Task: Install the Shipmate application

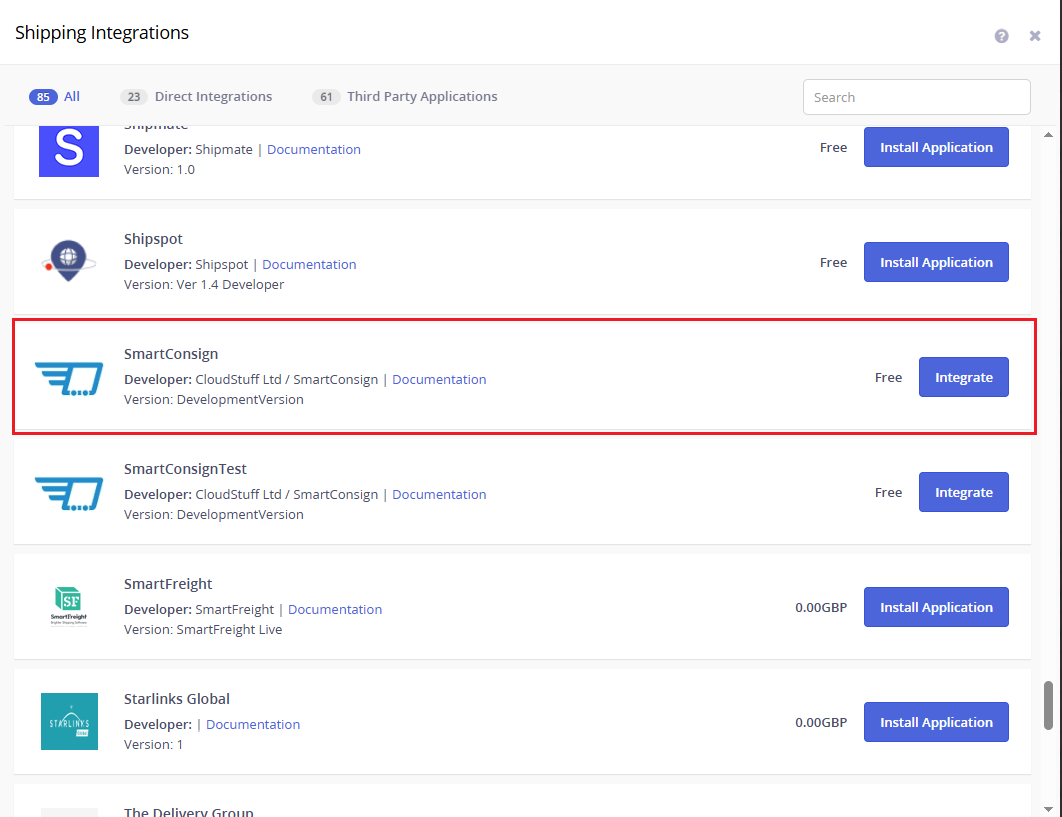Action: 936,147
